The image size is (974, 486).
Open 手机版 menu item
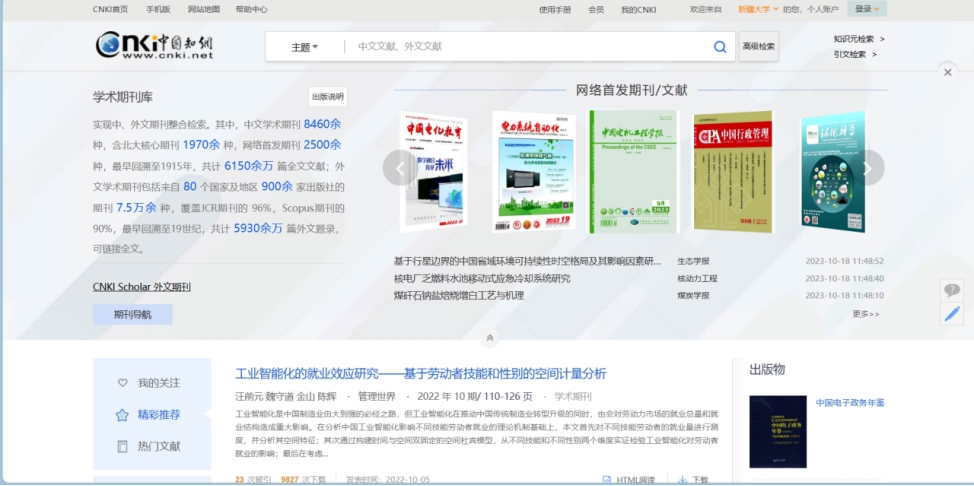pos(158,9)
